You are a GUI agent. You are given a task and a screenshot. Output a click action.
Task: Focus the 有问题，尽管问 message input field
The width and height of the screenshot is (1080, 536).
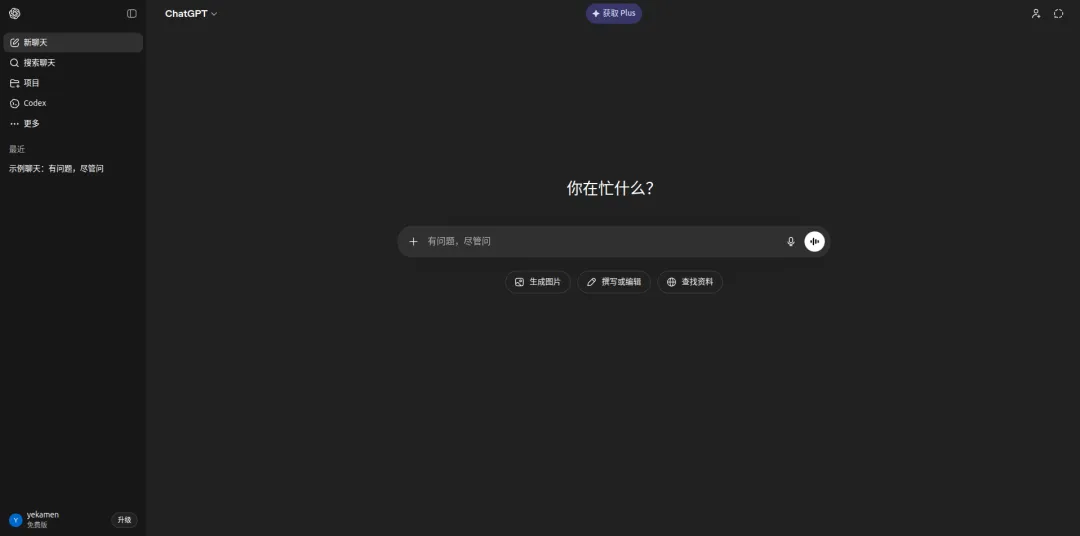(603, 242)
